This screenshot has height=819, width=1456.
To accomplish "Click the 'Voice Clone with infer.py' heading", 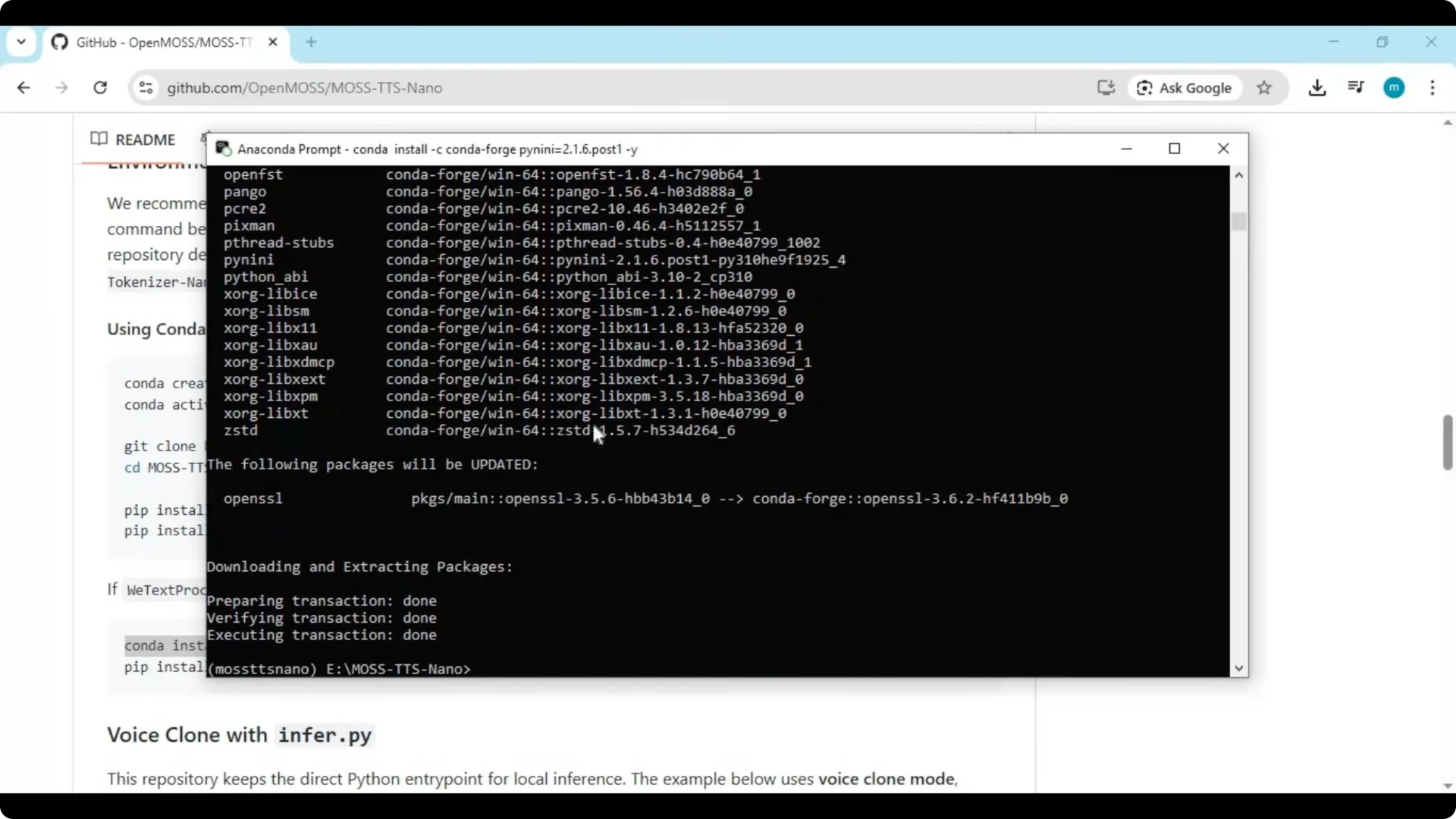I will [240, 735].
